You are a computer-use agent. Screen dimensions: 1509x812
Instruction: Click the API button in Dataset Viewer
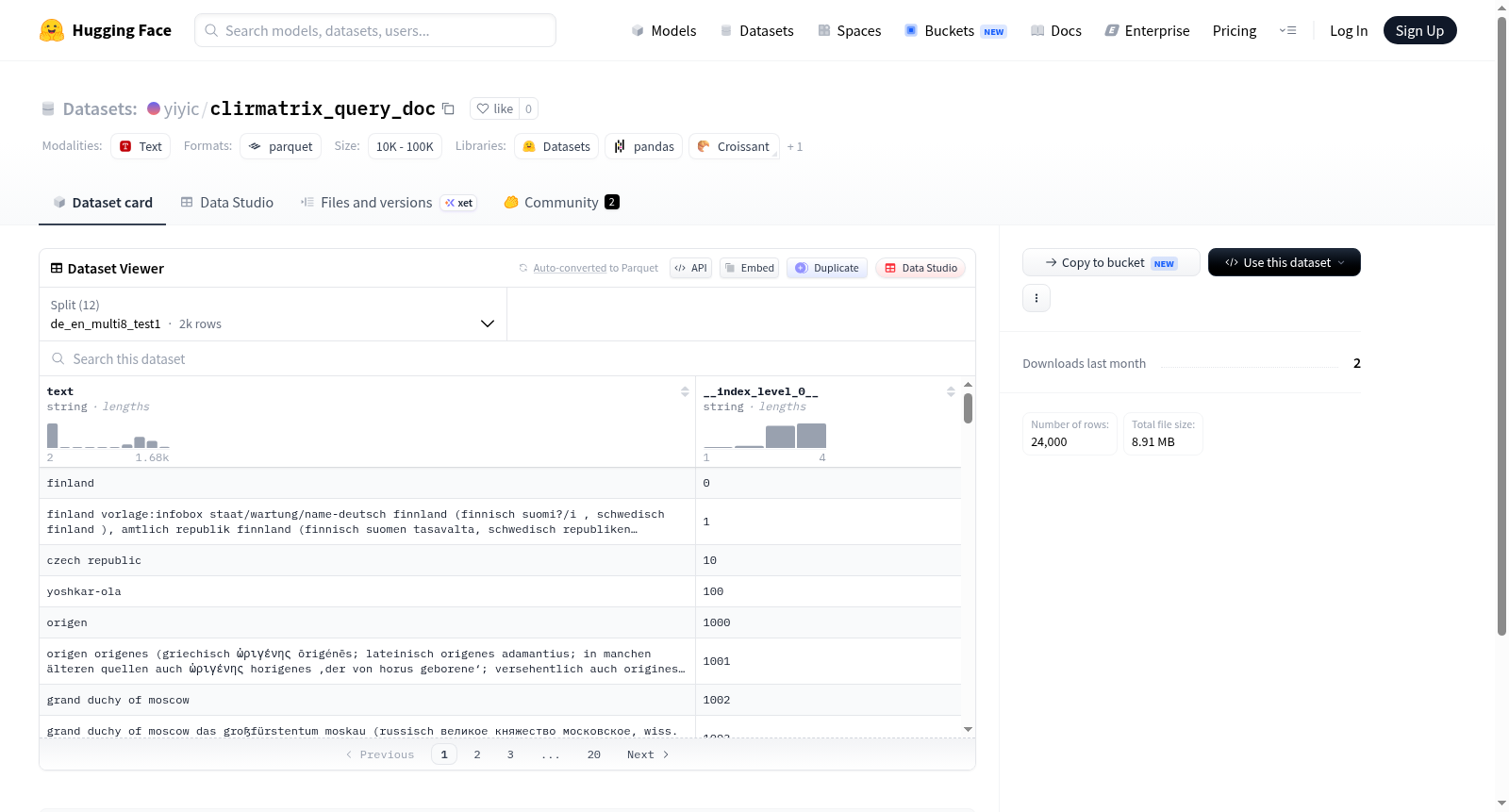pyautogui.click(x=690, y=268)
